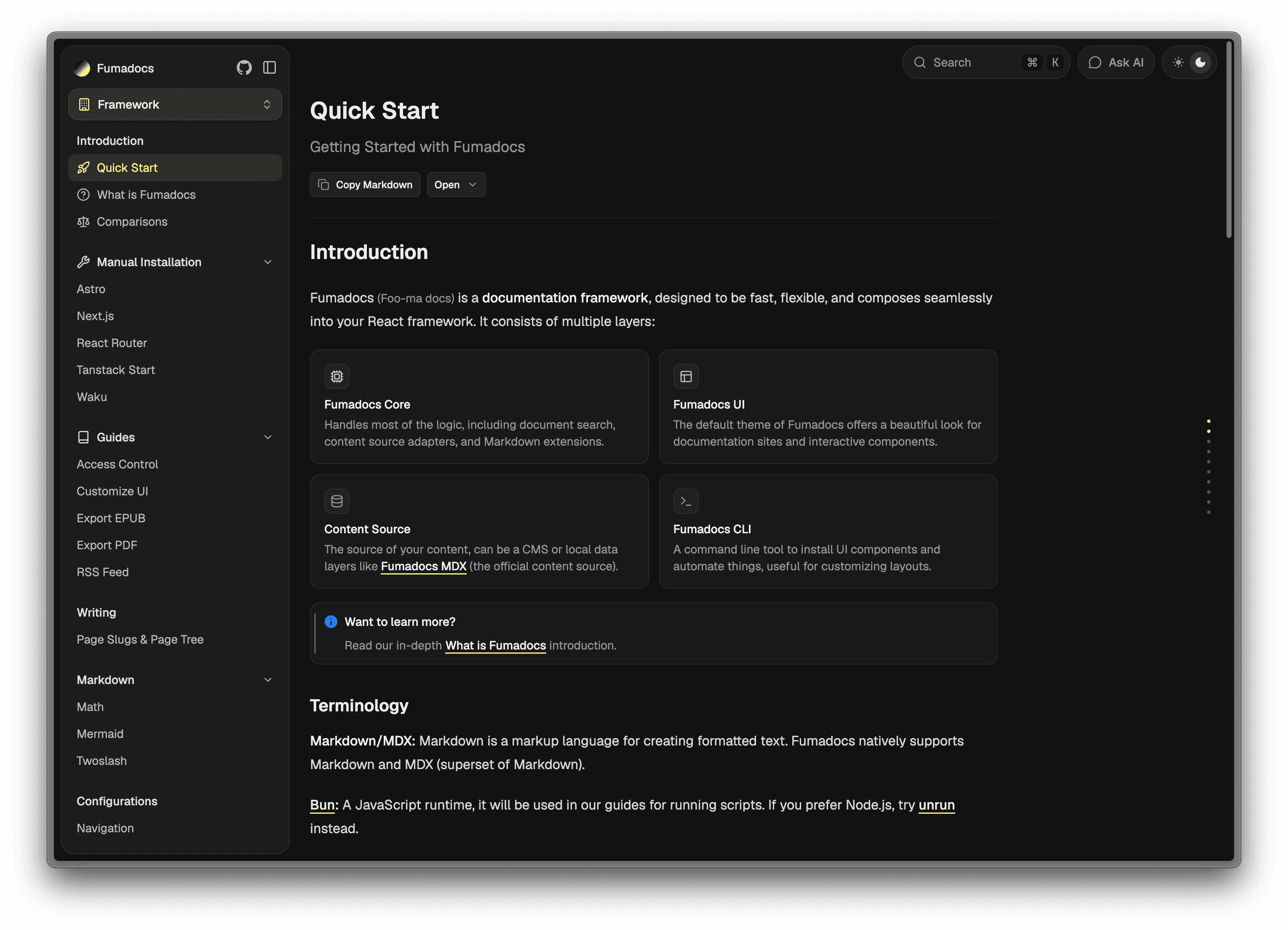Click the Quick Start rocket icon
This screenshot has height=930, width=1288.
pyautogui.click(x=83, y=168)
